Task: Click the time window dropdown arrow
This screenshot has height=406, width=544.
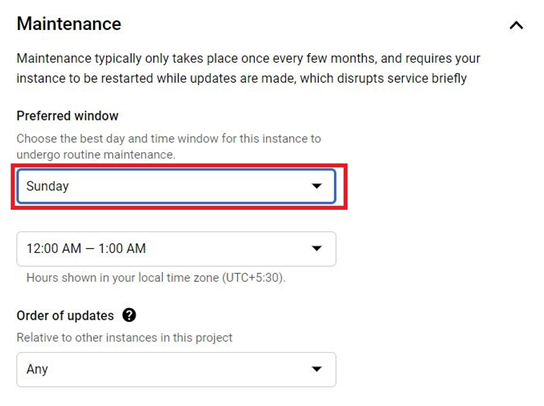Action: pyautogui.click(x=316, y=248)
